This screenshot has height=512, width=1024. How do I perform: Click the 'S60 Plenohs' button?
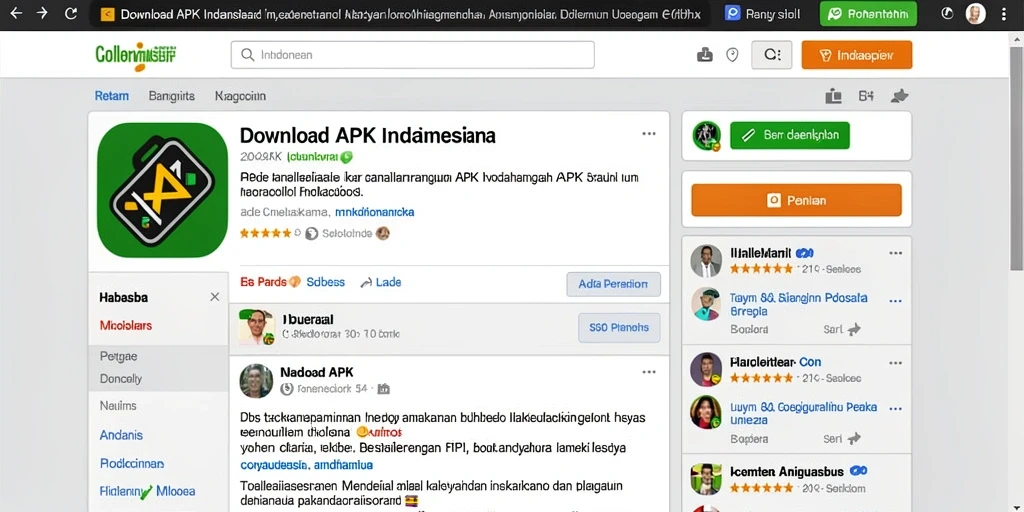[618, 327]
